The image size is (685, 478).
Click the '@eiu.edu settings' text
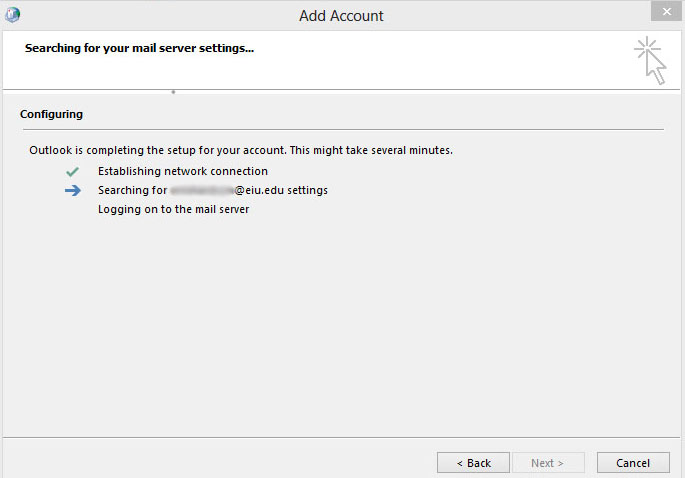(x=281, y=190)
